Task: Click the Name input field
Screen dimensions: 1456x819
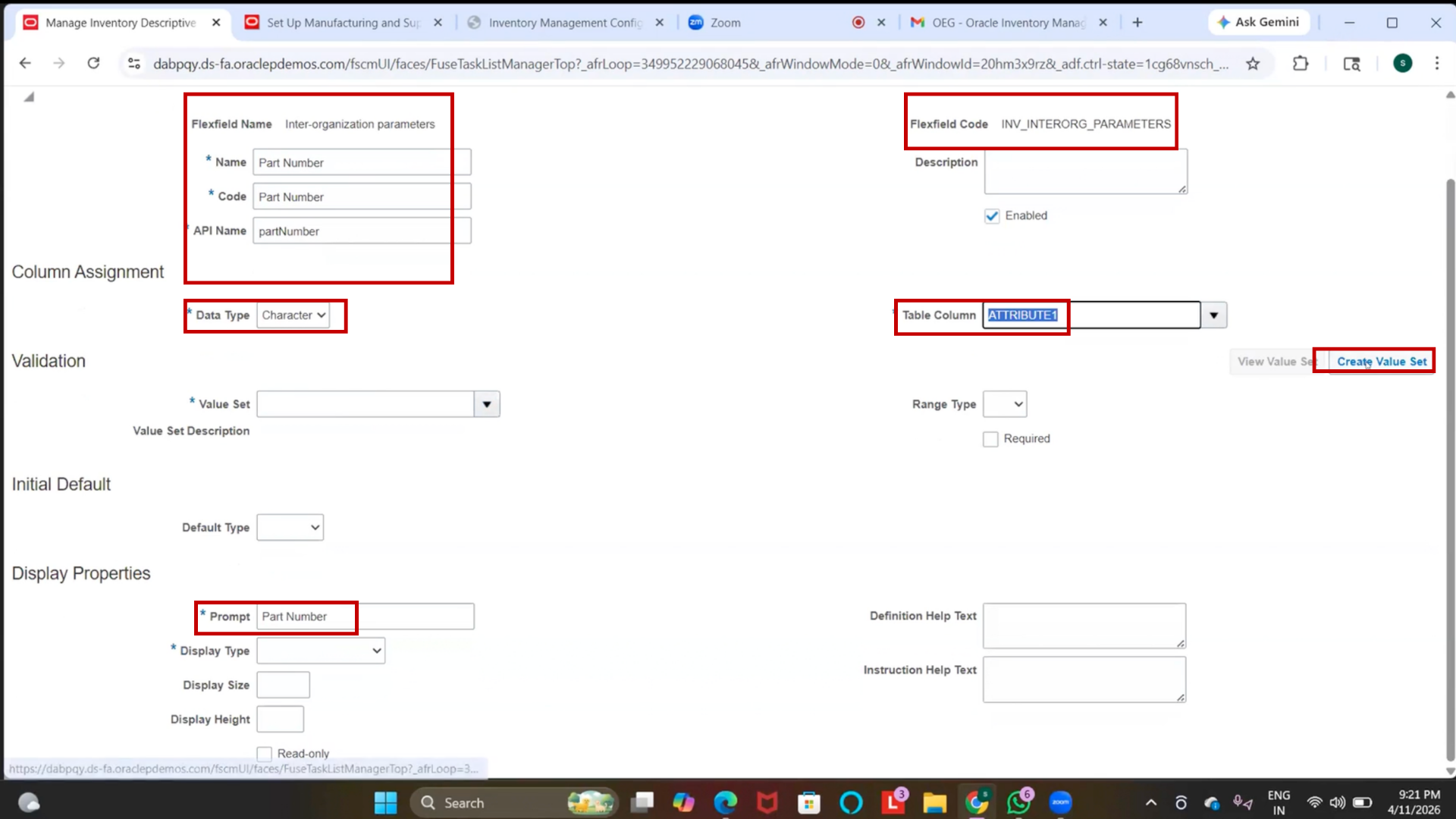Action: (x=362, y=162)
